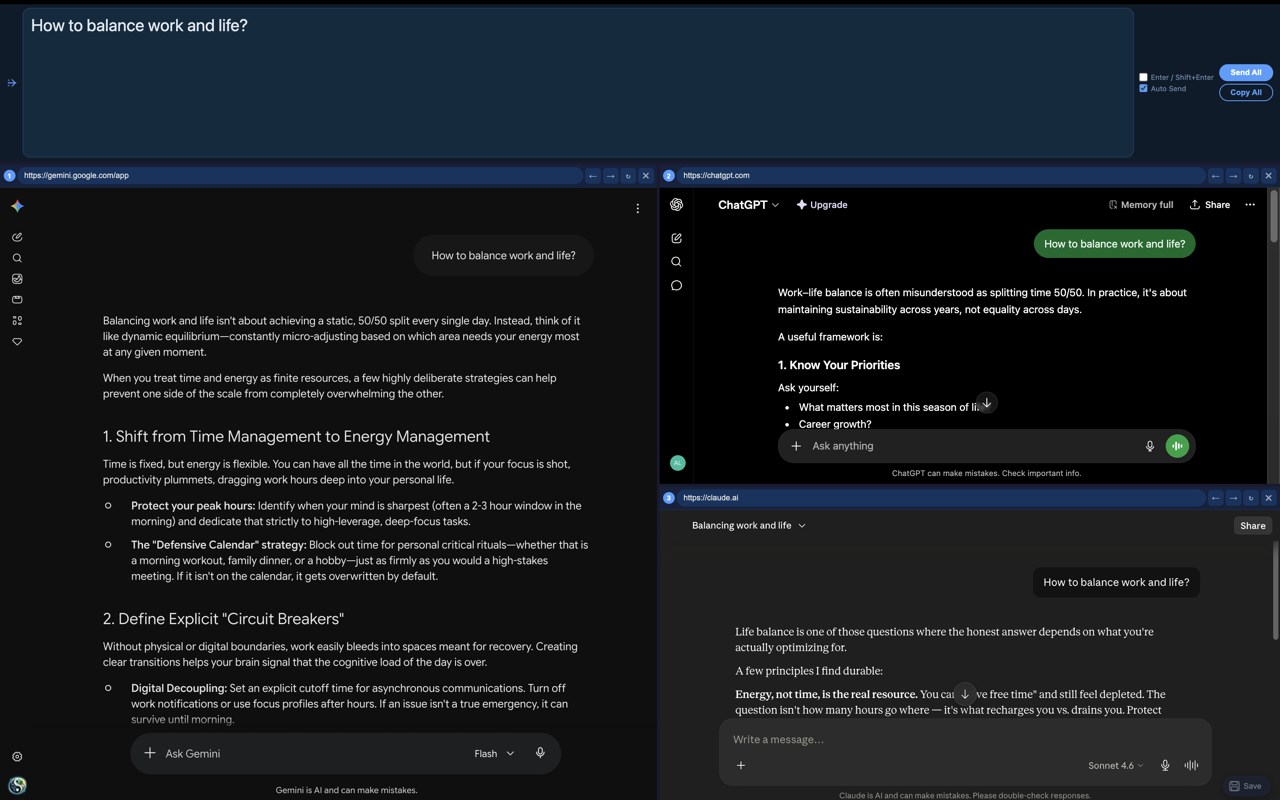This screenshot has width=1280, height=800.
Task: Open ChatGPT three-dot more options
Action: 1250,205
